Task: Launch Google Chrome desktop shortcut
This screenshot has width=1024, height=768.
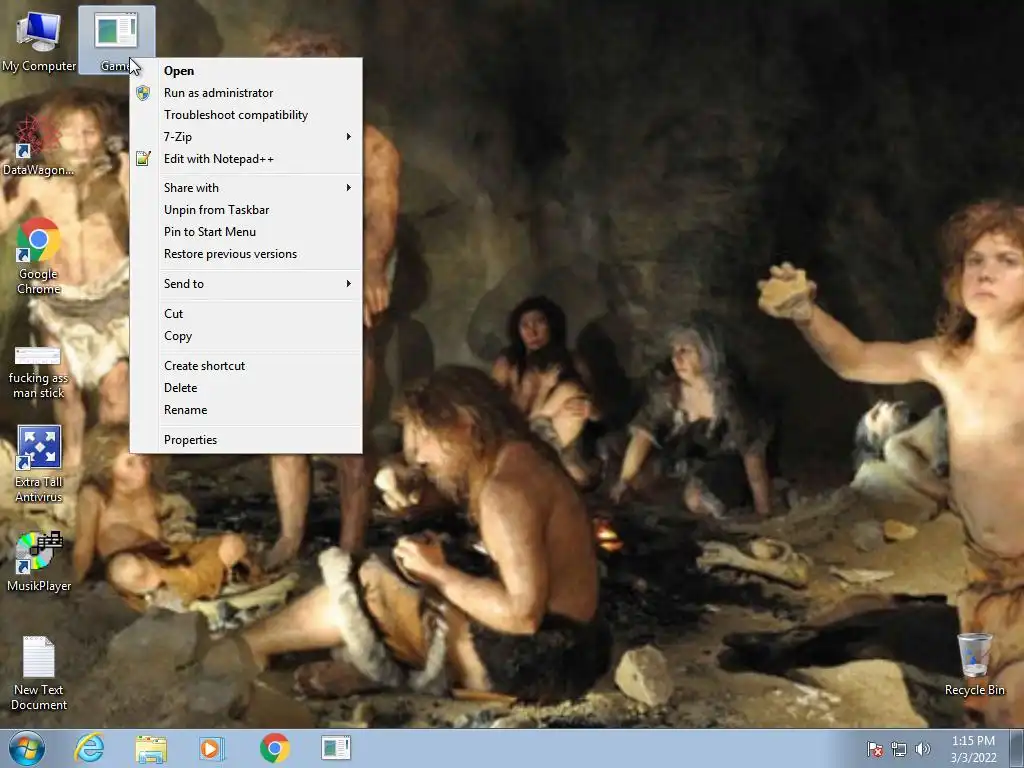Action: (x=39, y=257)
